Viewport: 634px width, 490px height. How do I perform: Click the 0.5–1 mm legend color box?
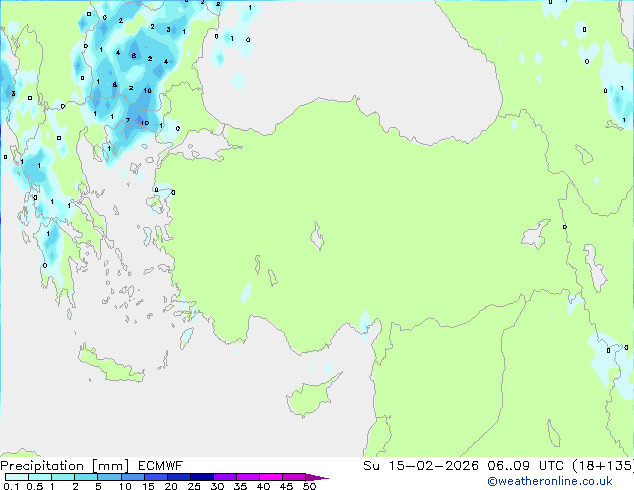coord(40,477)
